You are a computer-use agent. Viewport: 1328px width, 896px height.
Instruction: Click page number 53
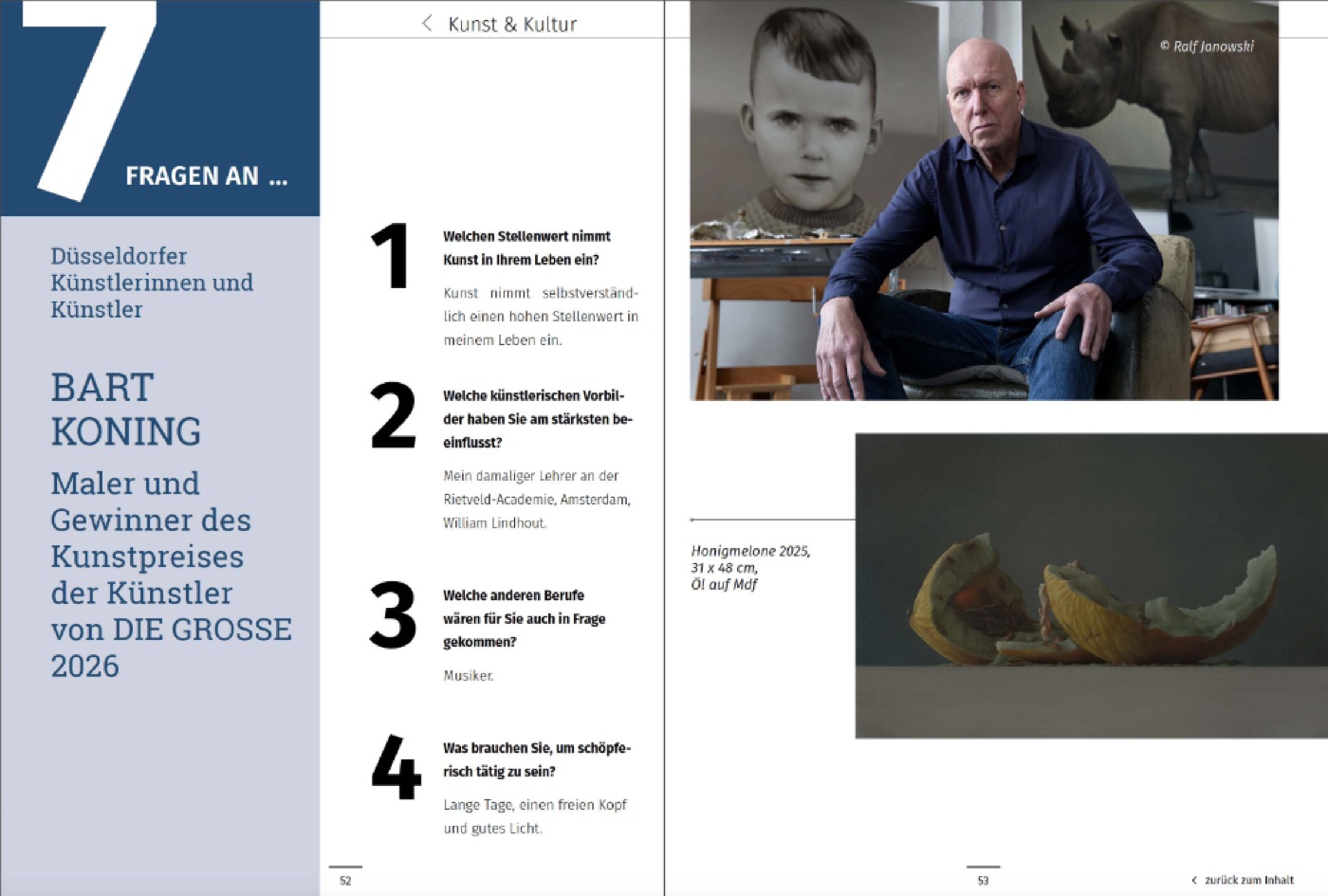tap(983, 880)
